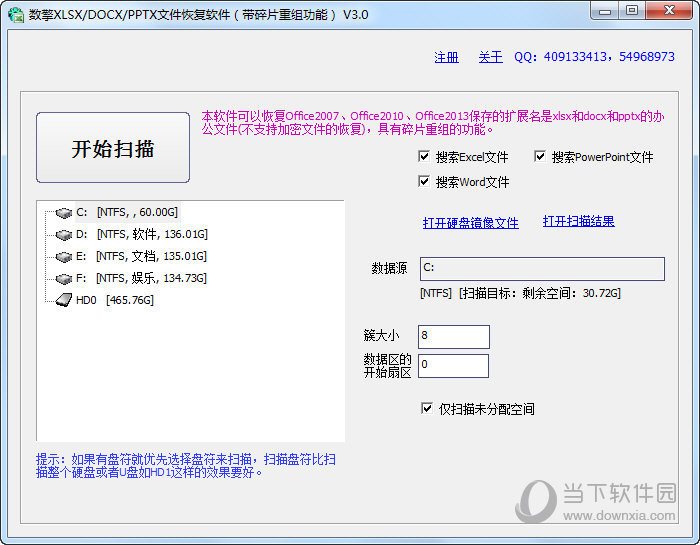Viewport: 700px width, 545px height.
Task: Select the D: drive icon in the list
Action: pyautogui.click(x=64, y=235)
